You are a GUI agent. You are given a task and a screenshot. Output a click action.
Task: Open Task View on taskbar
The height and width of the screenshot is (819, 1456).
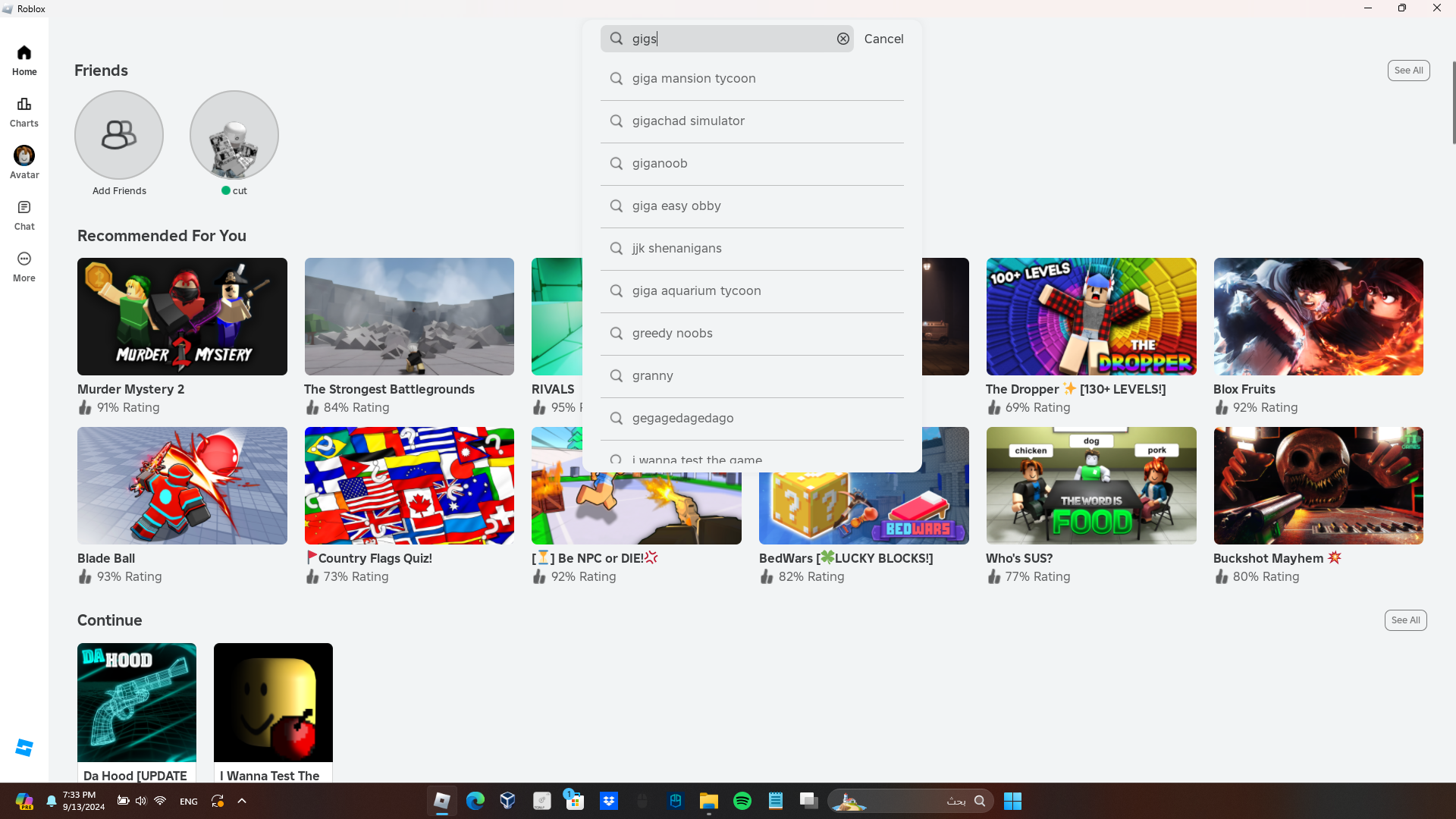[x=808, y=801]
